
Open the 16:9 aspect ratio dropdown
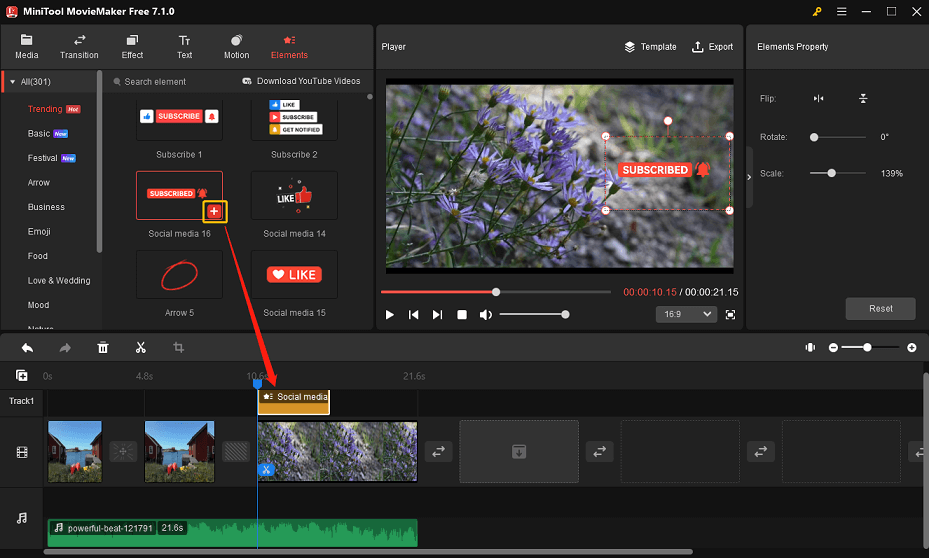[686, 314]
